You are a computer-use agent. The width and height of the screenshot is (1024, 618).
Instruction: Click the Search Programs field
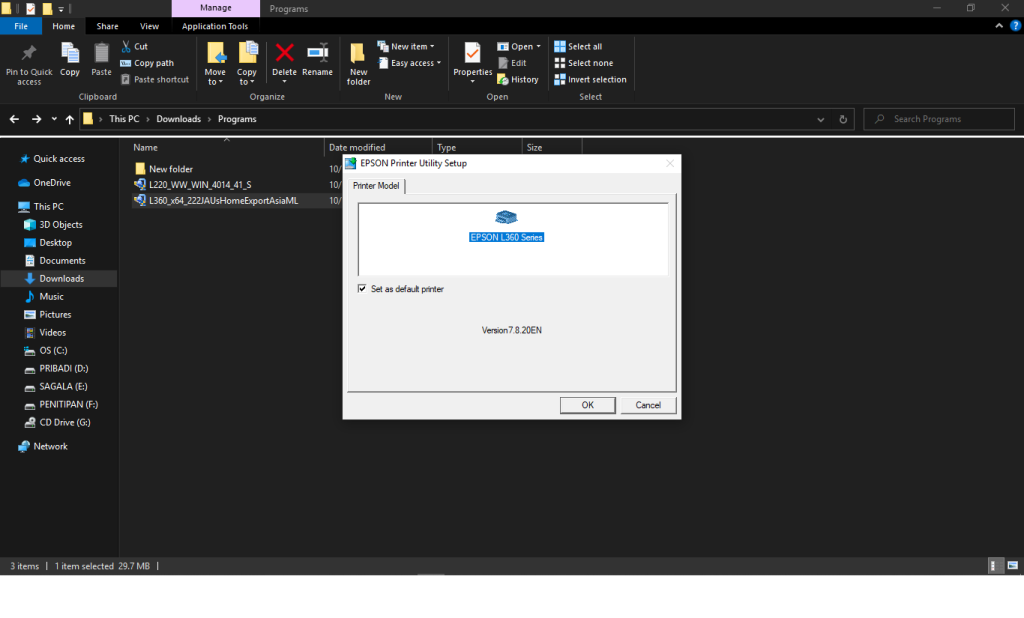939,119
